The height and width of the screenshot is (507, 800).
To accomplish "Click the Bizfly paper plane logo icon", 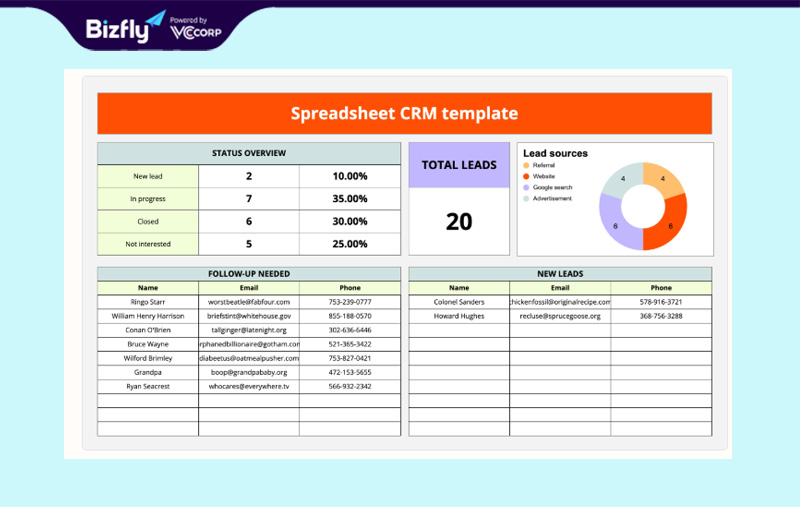I will click(155, 20).
